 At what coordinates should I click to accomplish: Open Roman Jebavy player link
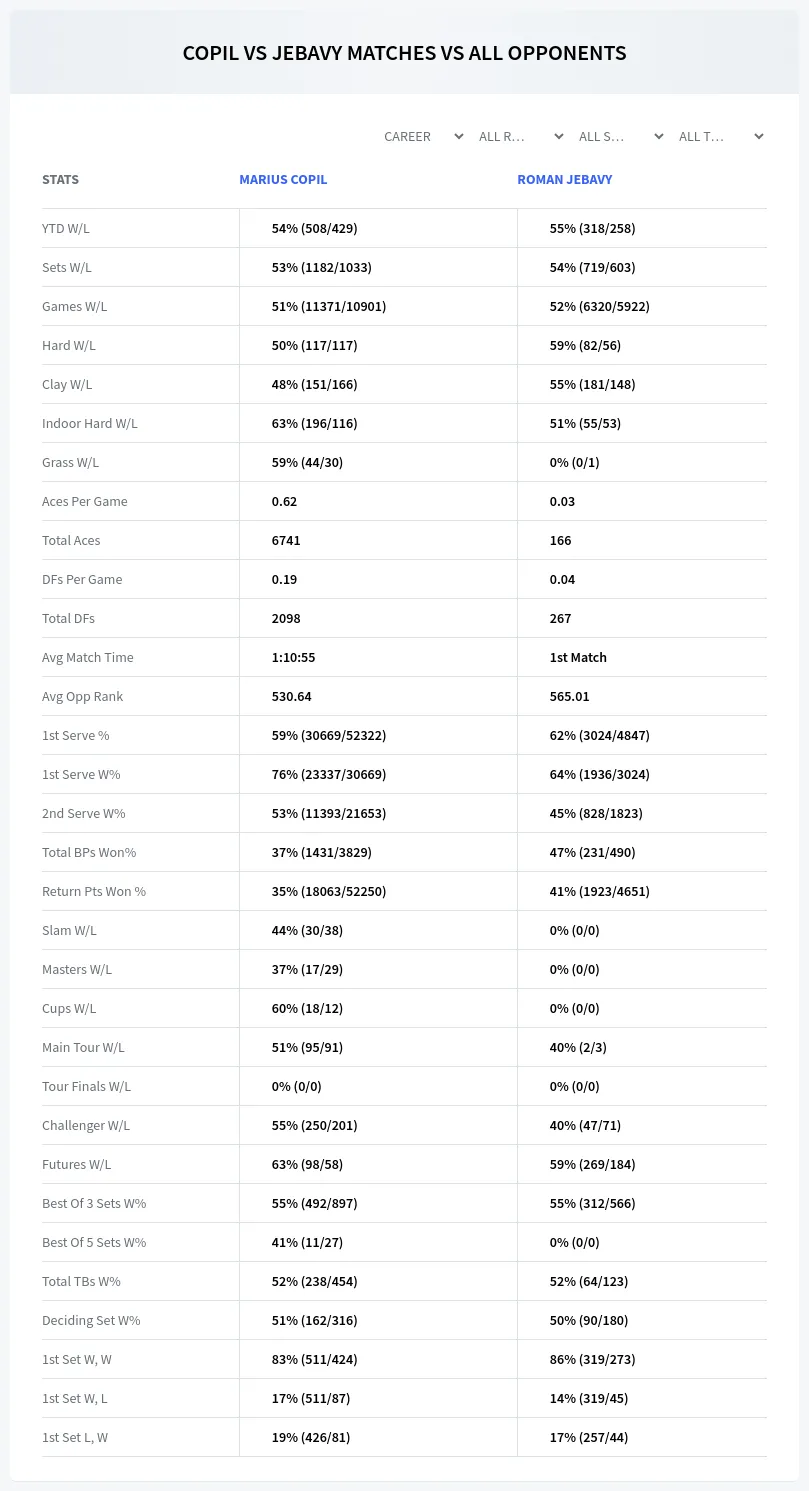pyautogui.click(x=564, y=179)
